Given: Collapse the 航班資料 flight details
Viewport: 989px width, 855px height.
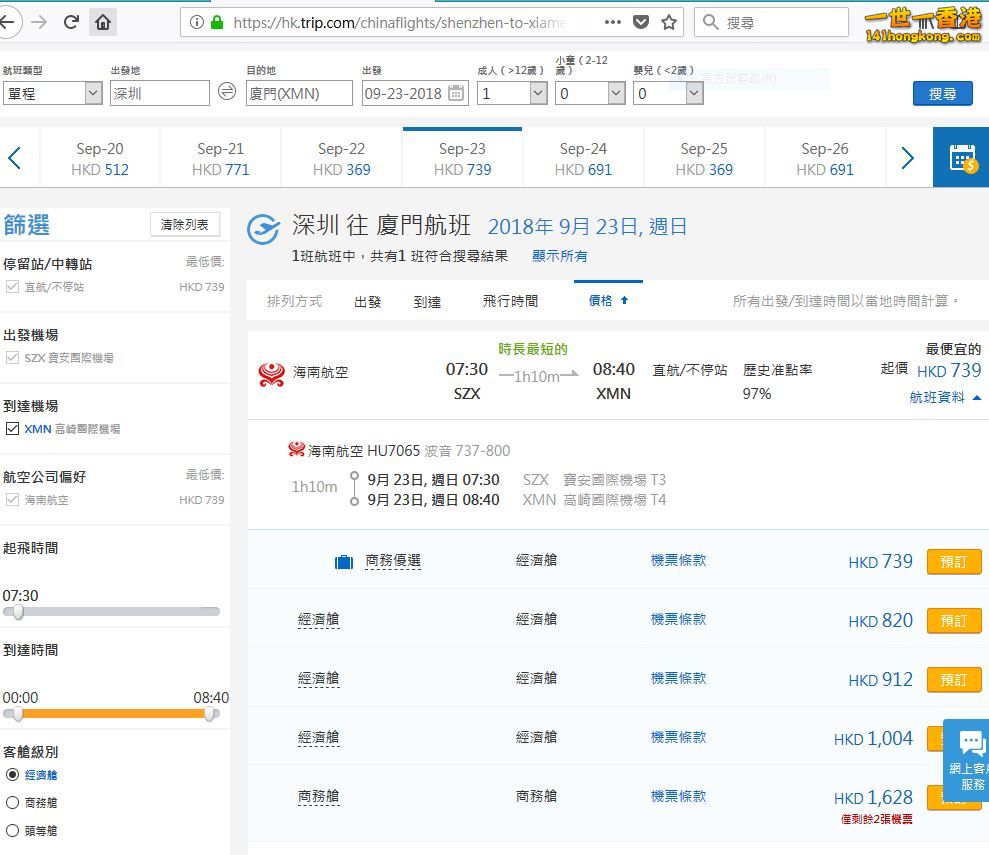Looking at the screenshot, I should pos(944,397).
